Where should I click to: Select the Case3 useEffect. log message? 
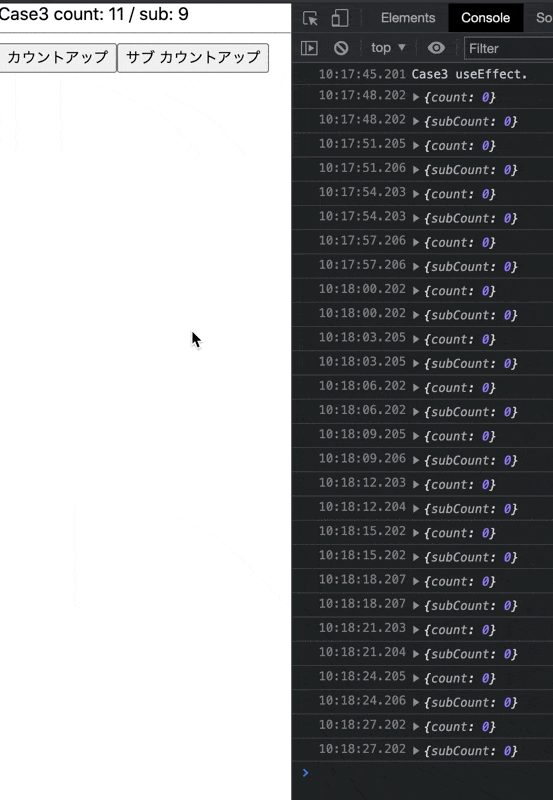[x=469, y=74]
